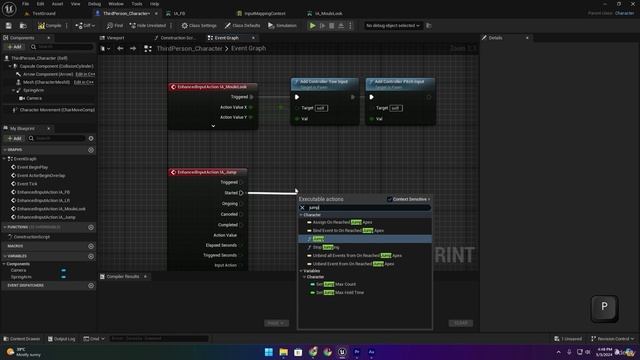The width and height of the screenshot is (640, 360).
Task: Toggle the Context Sensitive checkbox
Action: (x=390, y=199)
